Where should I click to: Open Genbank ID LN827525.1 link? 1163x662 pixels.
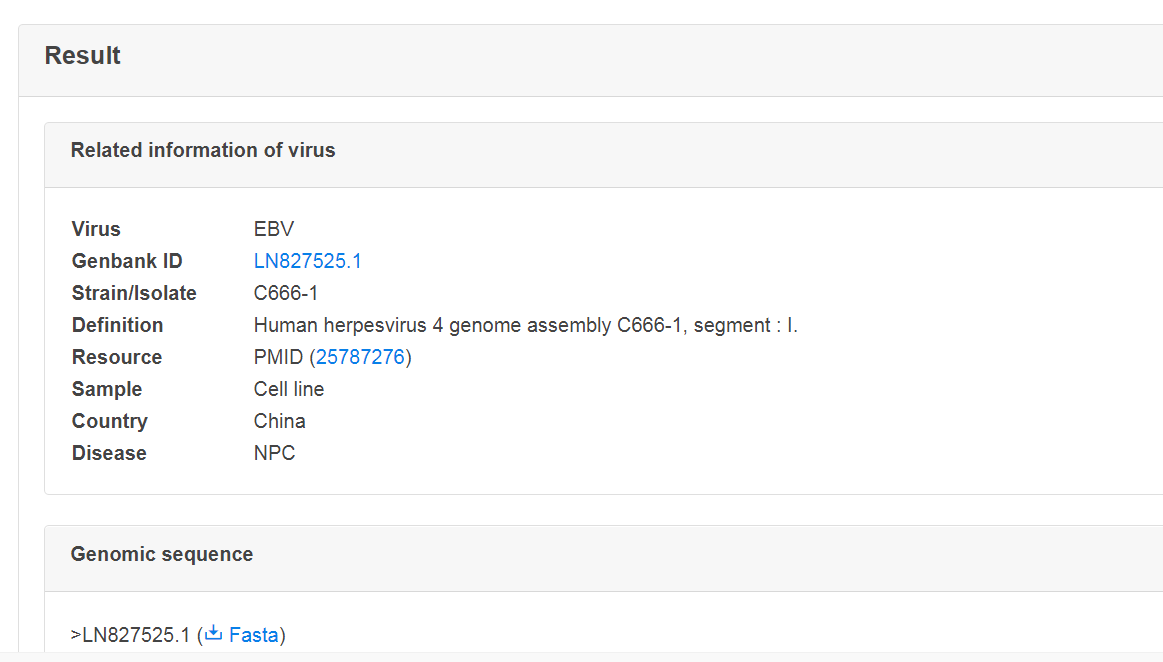[307, 261]
